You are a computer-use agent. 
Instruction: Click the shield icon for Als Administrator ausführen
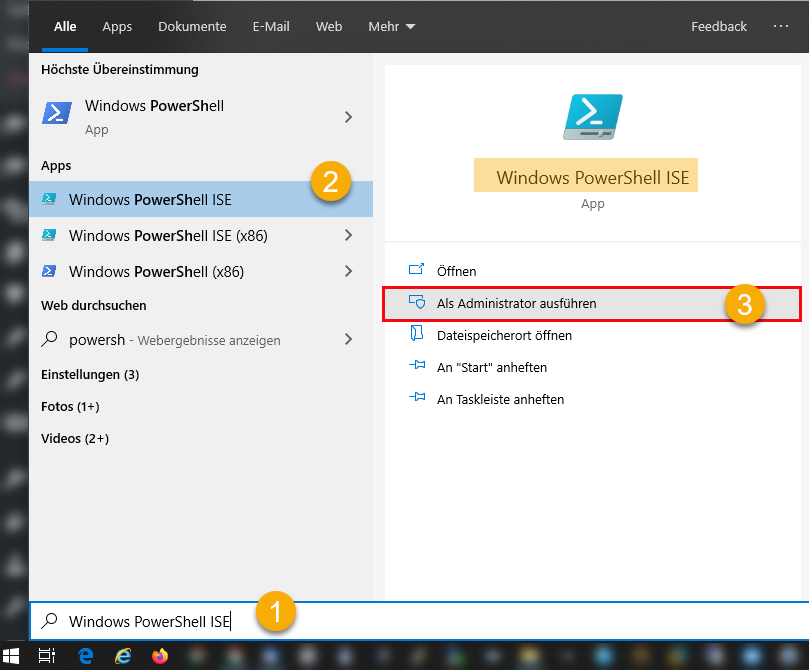417,302
